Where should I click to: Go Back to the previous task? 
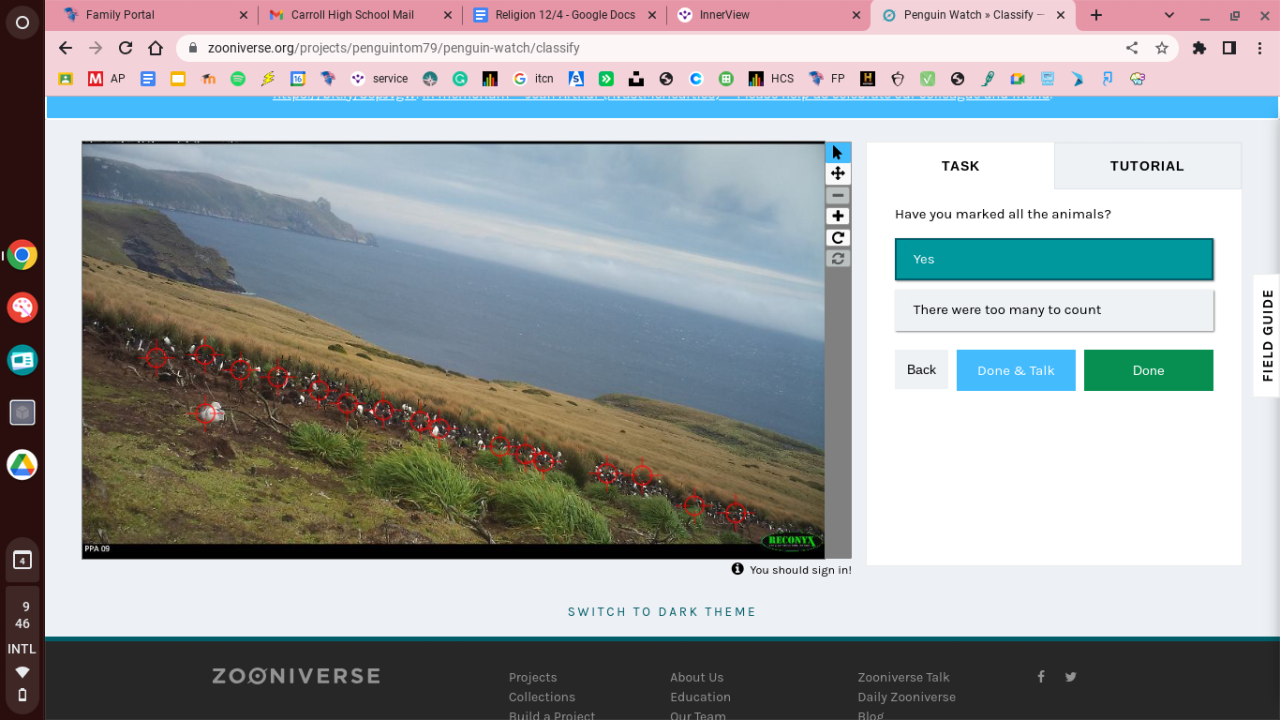pos(921,370)
